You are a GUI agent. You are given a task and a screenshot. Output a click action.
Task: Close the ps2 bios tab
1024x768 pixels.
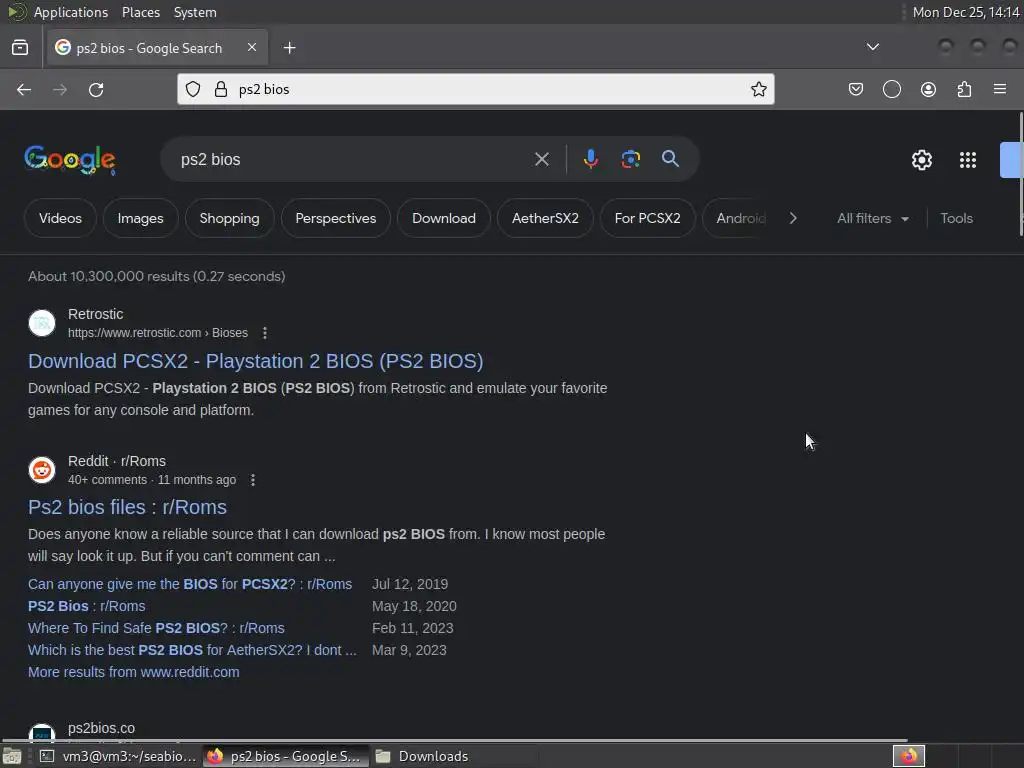point(252,47)
